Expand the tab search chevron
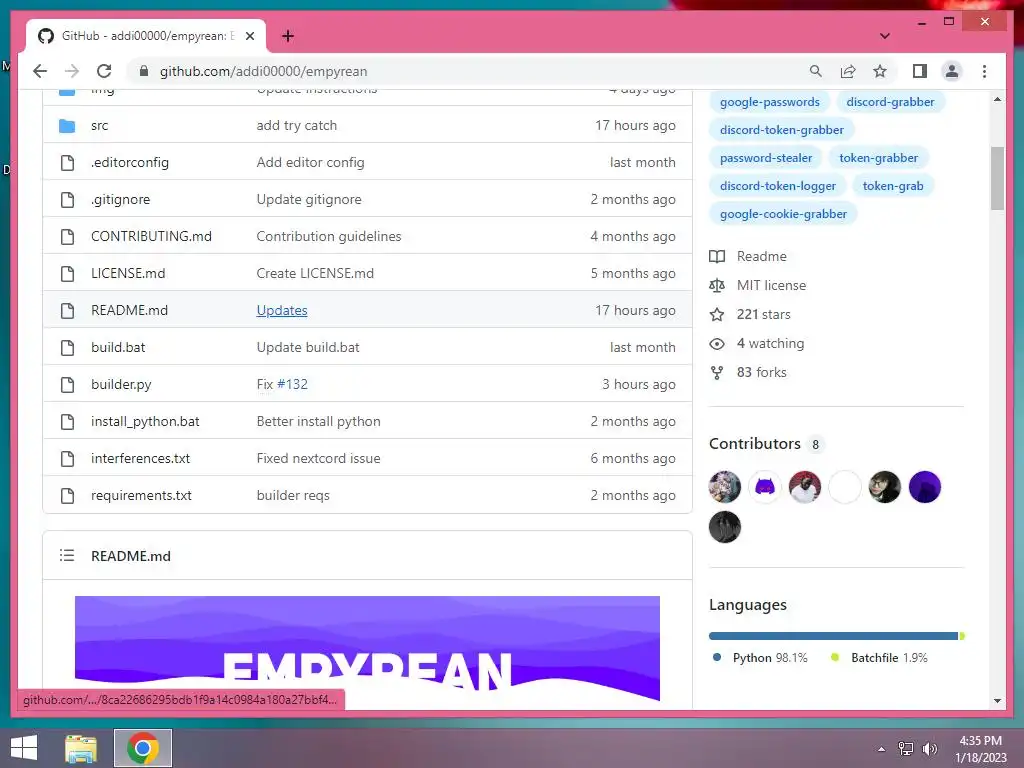This screenshot has height=768, width=1024. 884,36
